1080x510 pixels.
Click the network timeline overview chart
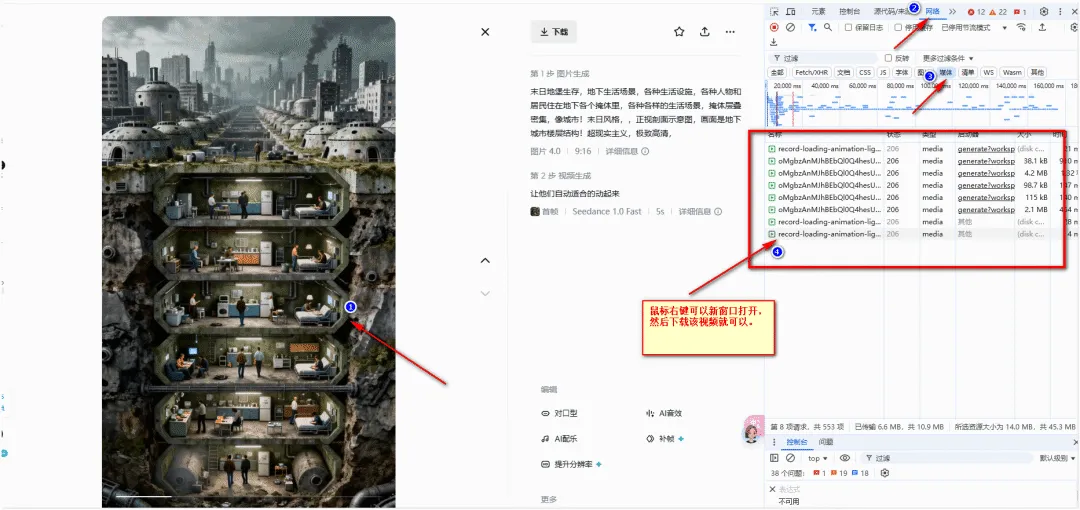coord(922,103)
